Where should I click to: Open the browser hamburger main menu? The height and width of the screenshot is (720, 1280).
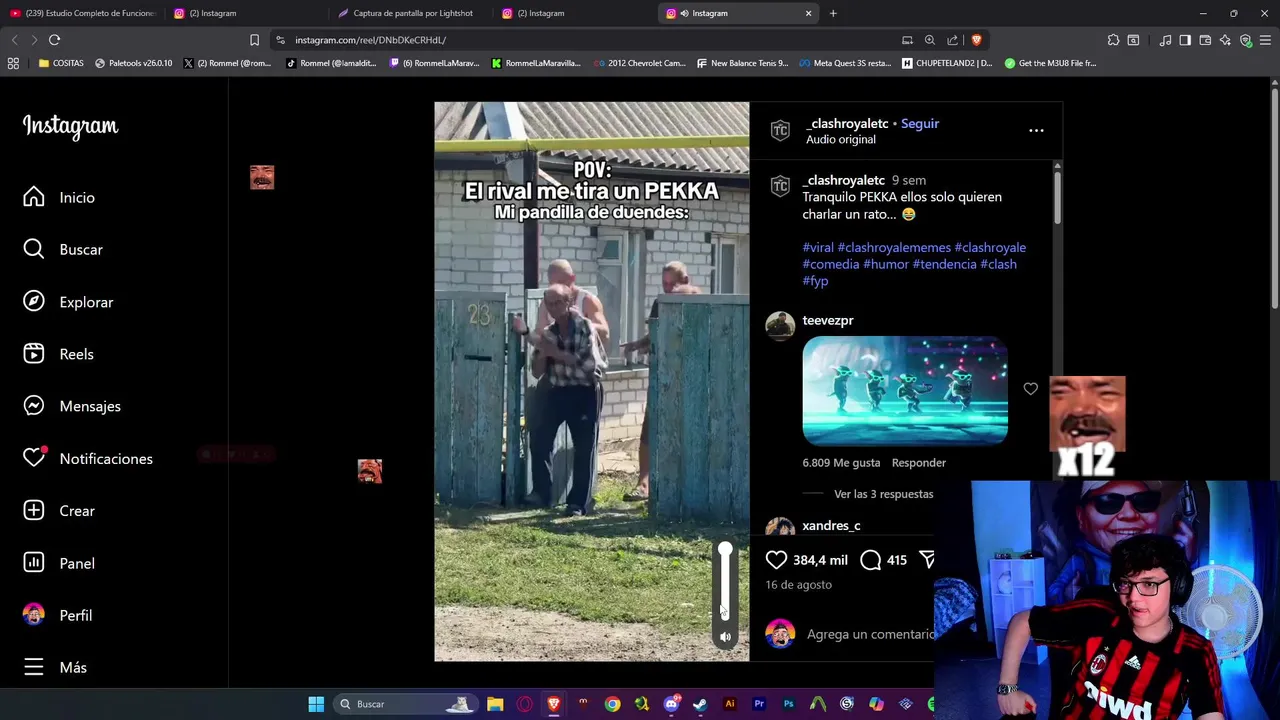1265,40
